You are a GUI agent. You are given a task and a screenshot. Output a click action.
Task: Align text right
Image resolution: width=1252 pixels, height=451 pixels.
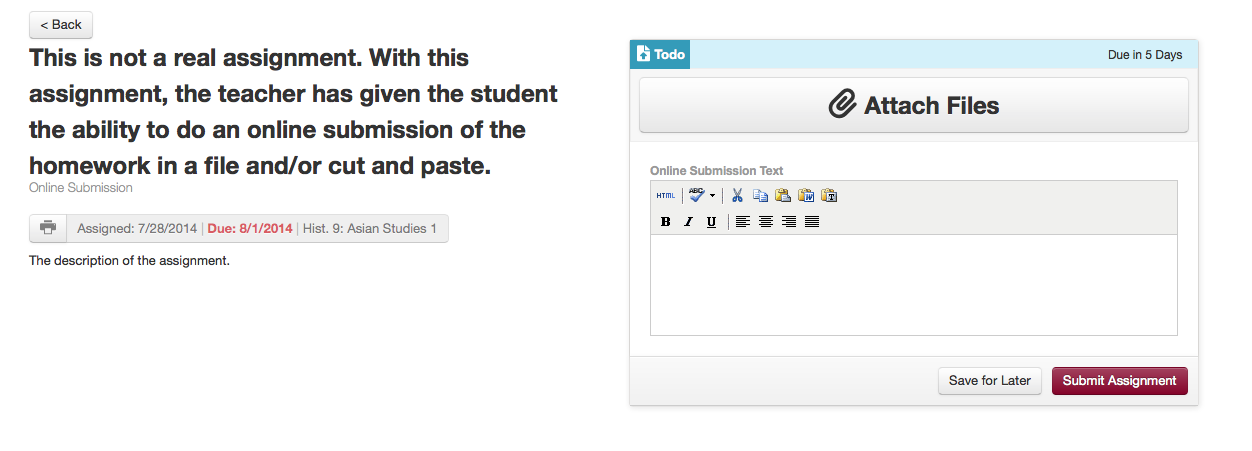coord(789,222)
